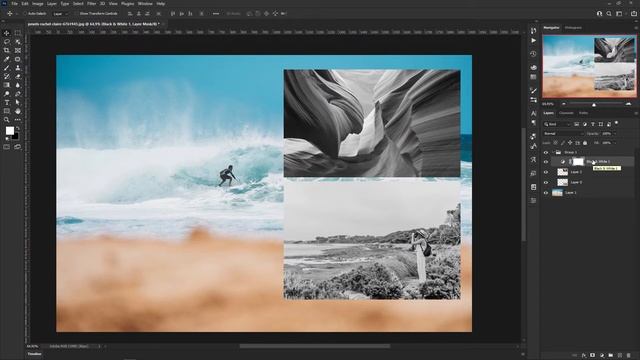
Task: Click the Navigator zoom-in mountain button
Action: coord(629,104)
